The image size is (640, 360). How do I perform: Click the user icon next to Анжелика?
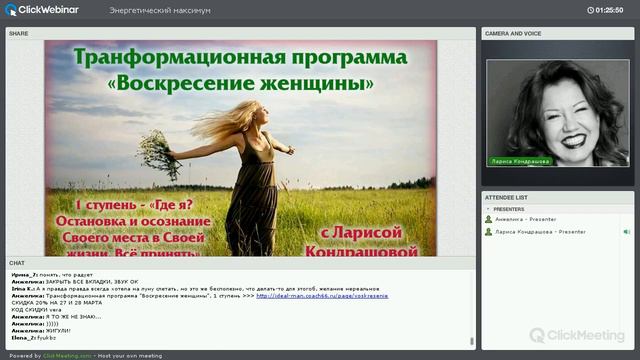488,219
